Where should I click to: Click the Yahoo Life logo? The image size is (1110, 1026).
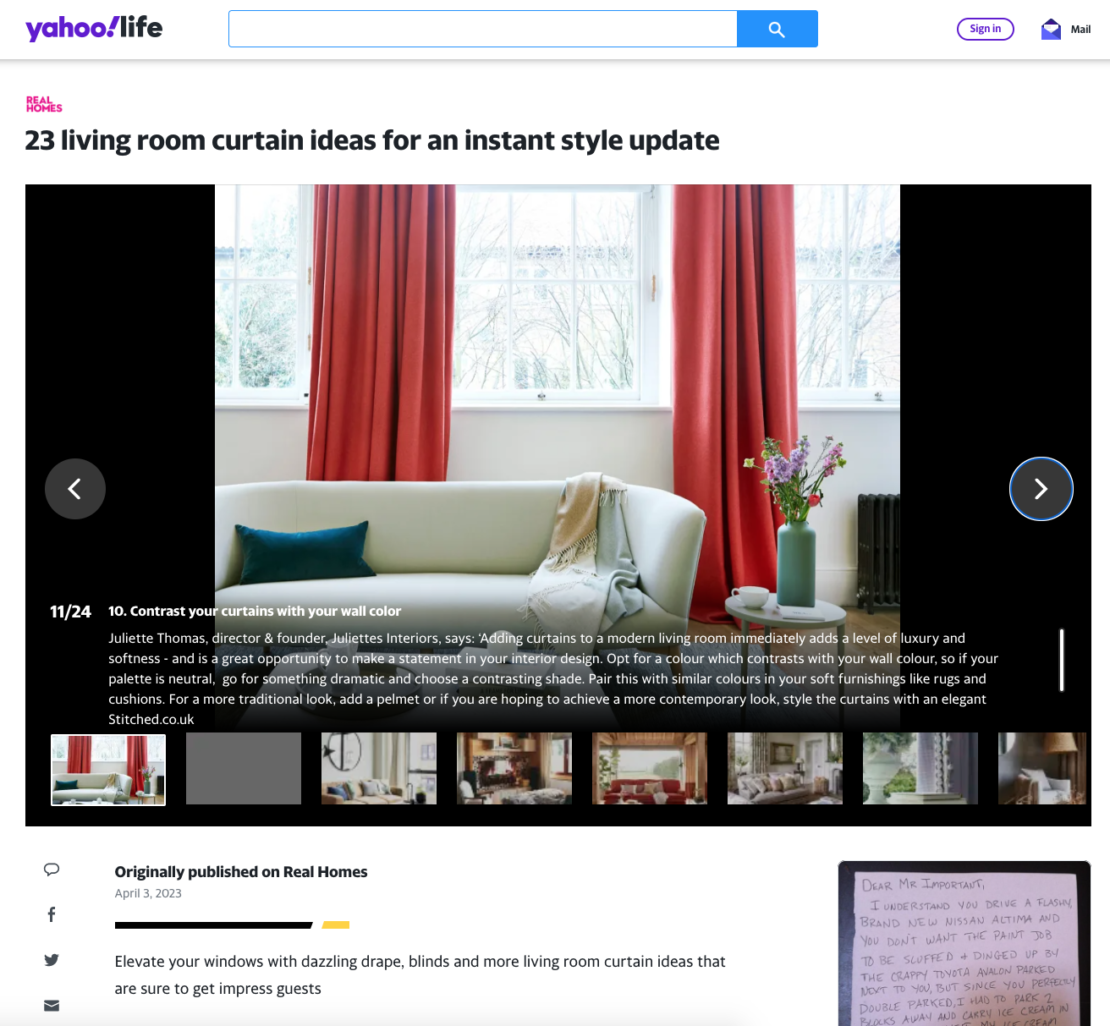point(93,28)
